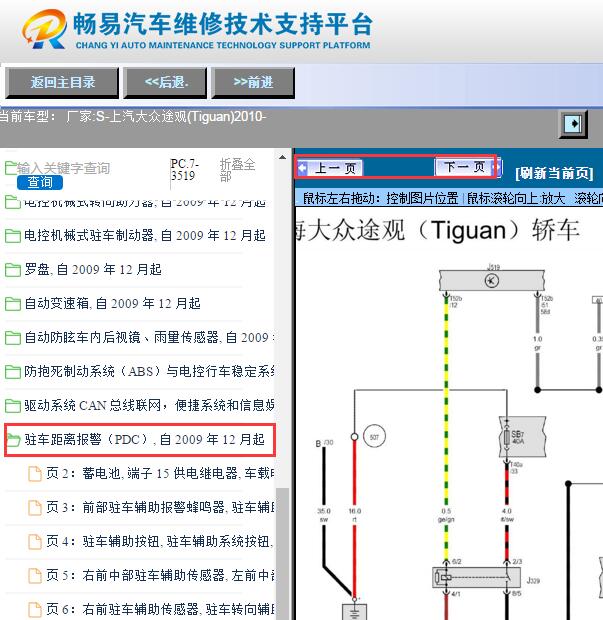This screenshot has width=603, height=620.
Task: Click the PC.7-3519 text
Action: coord(185,170)
